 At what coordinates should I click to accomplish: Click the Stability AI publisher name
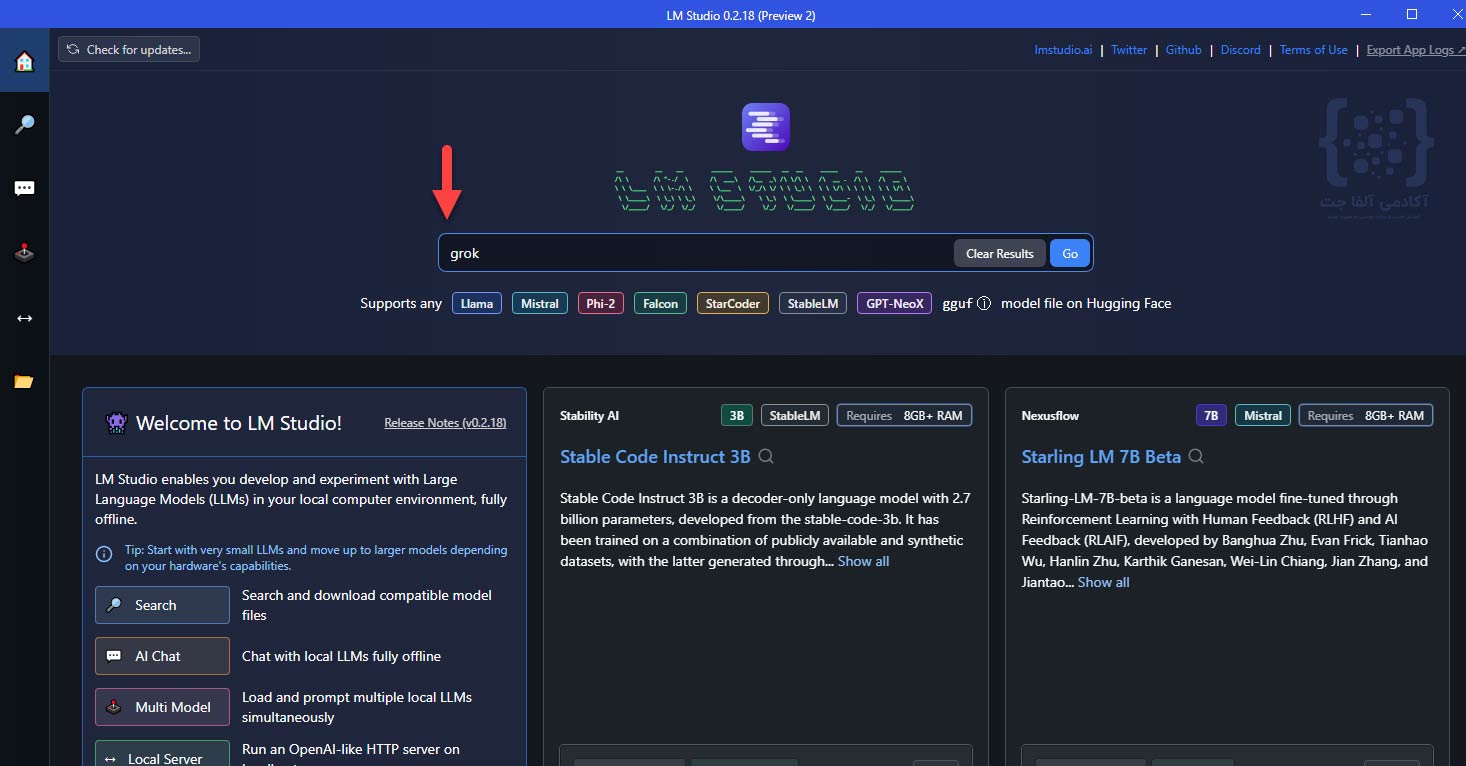(x=589, y=415)
